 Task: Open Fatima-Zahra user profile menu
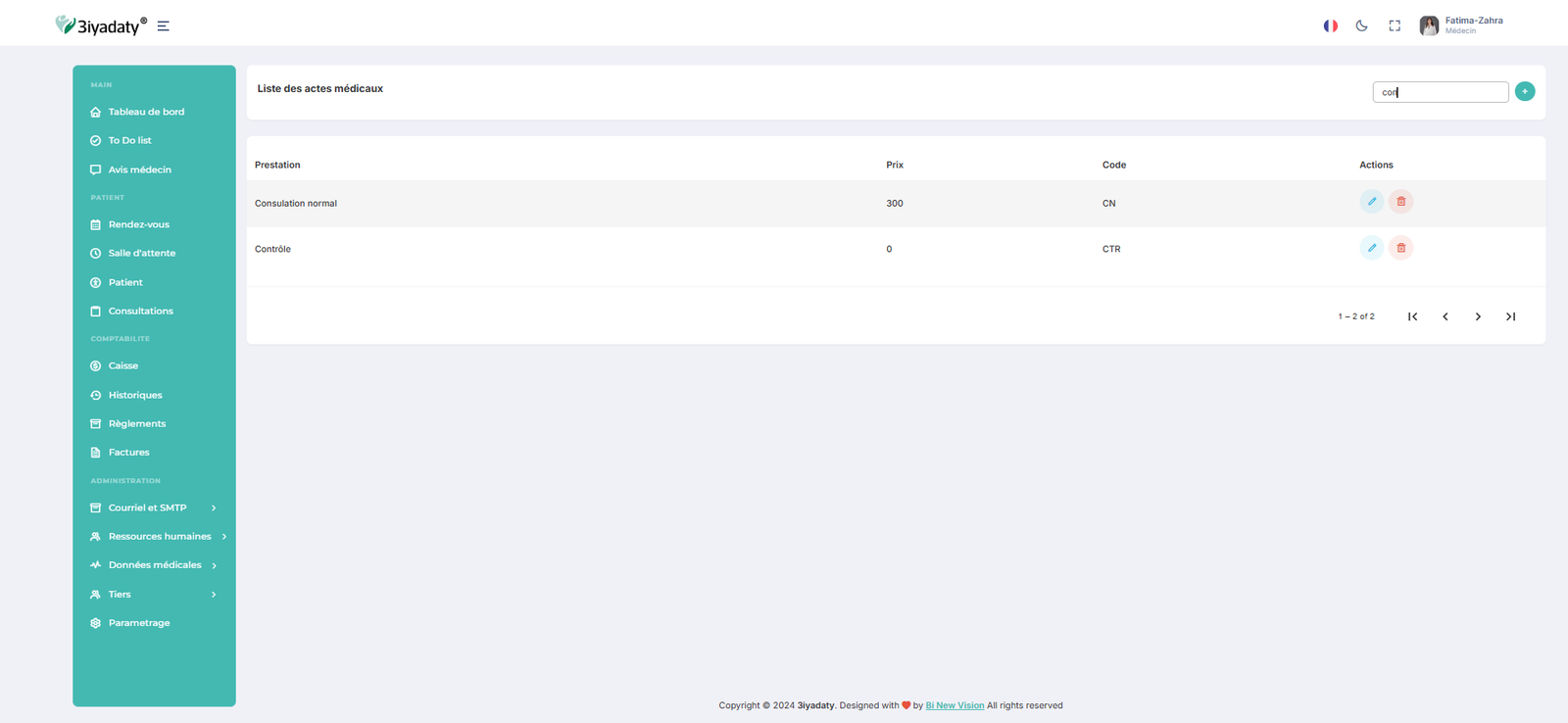(x=1460, y=25)
